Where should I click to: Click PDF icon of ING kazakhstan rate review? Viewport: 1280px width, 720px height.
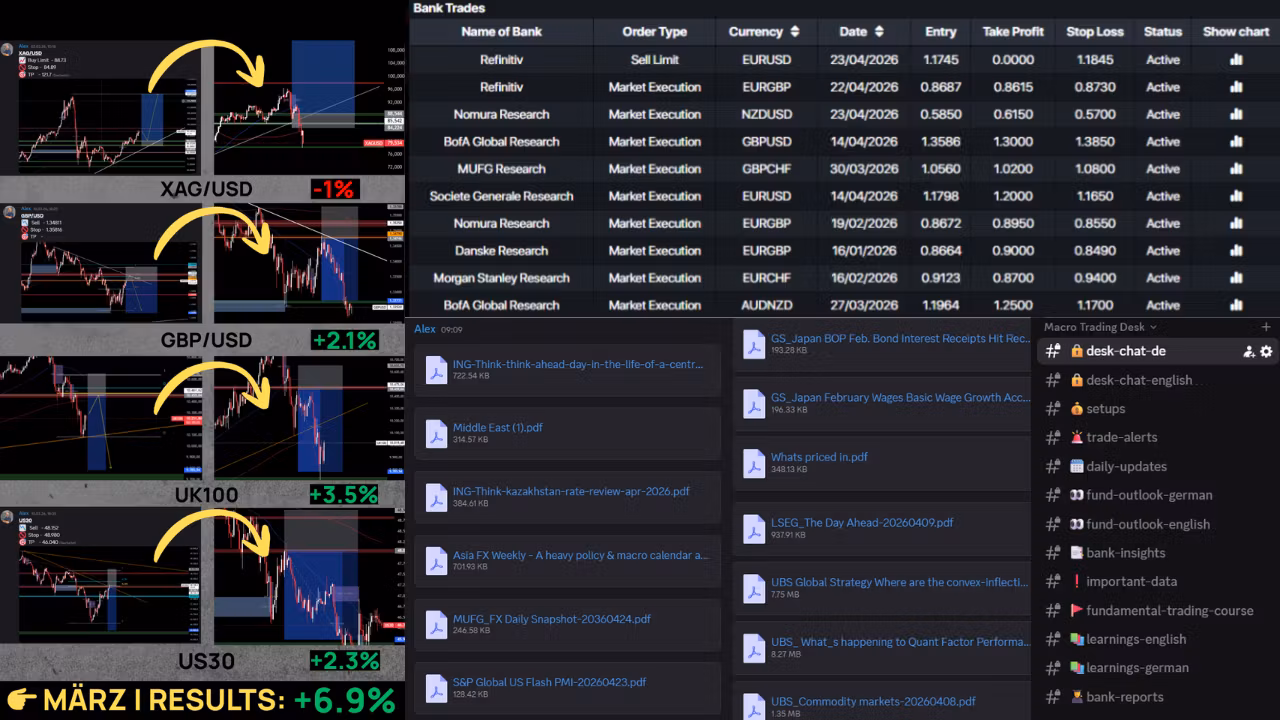(x=436, y=498)
